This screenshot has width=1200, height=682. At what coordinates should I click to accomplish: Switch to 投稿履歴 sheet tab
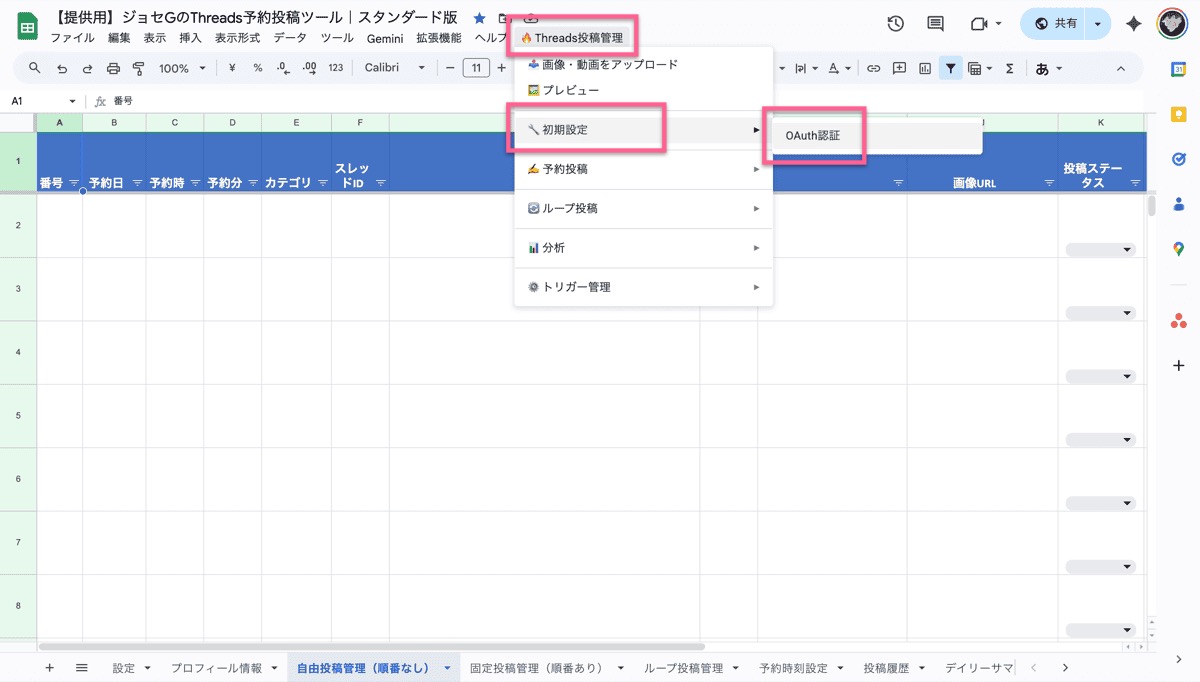[x=888, y=667]
